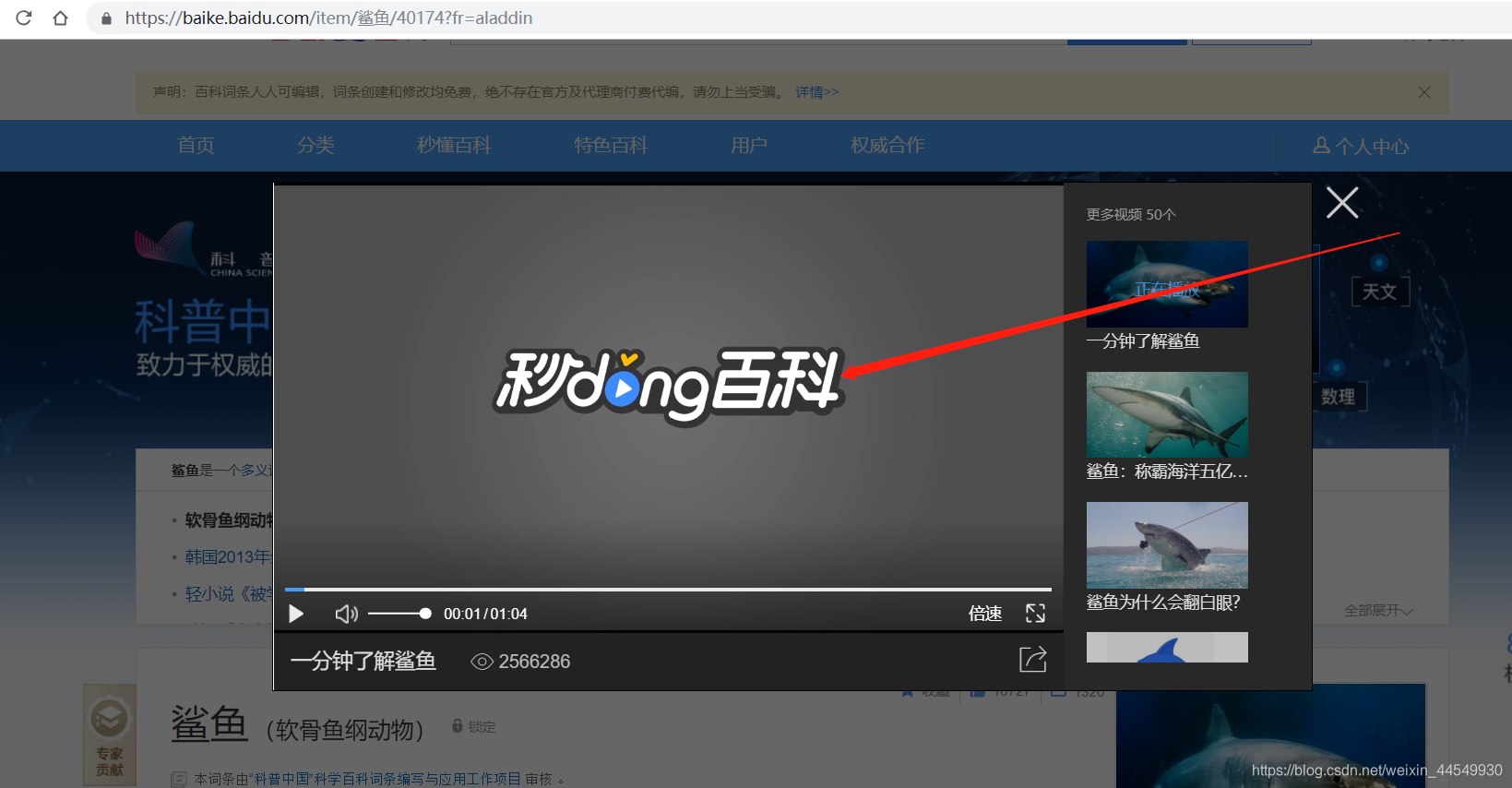Open the partially visible fourth playlist thumbnail

click(1167, 647)
